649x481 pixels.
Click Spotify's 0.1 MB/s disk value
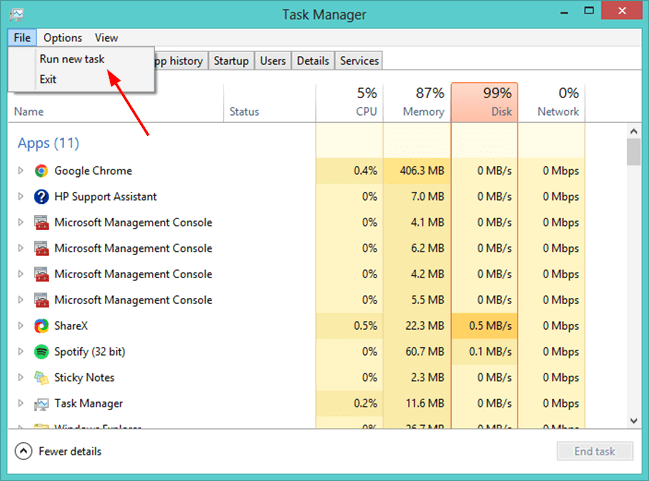490,351
